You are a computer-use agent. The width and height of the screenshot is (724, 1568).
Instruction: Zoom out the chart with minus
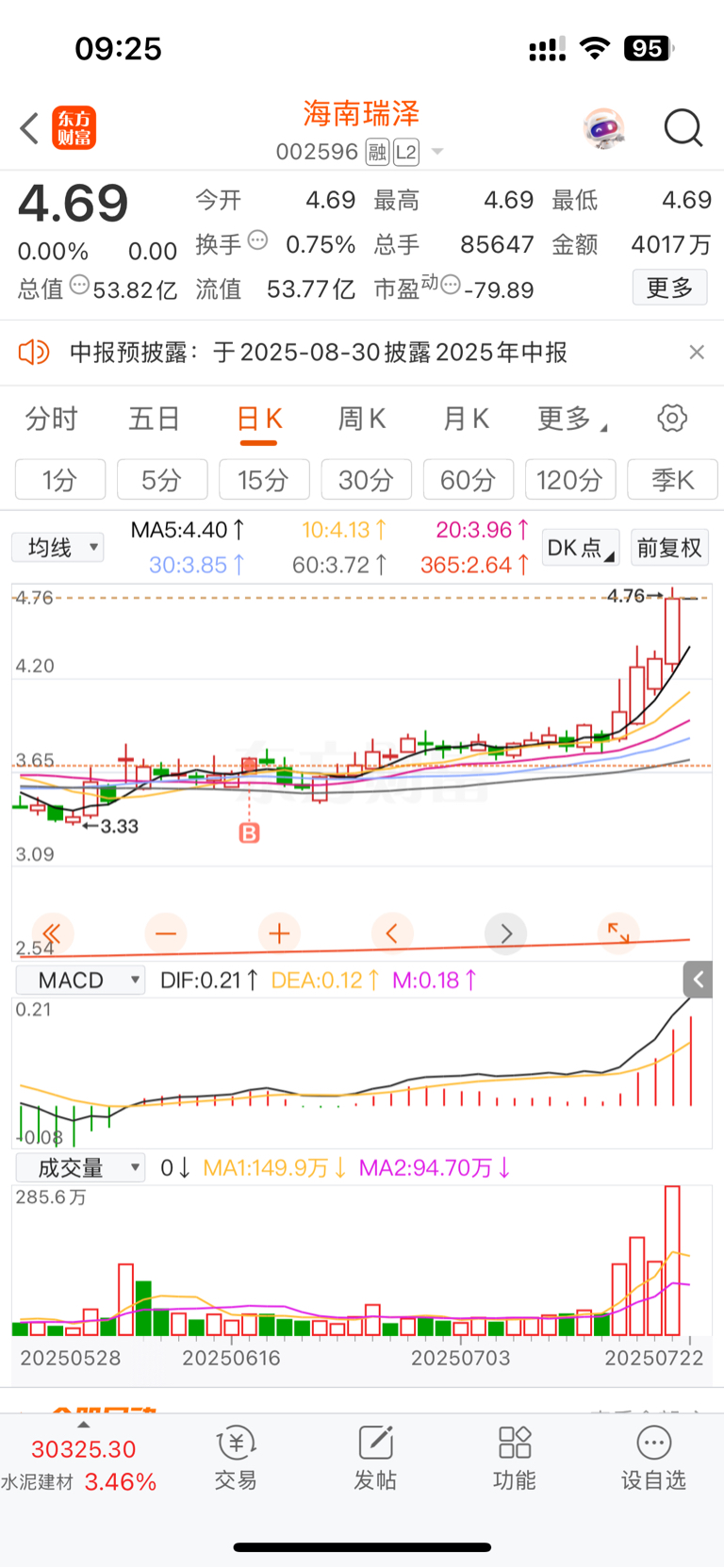point(166,933)
